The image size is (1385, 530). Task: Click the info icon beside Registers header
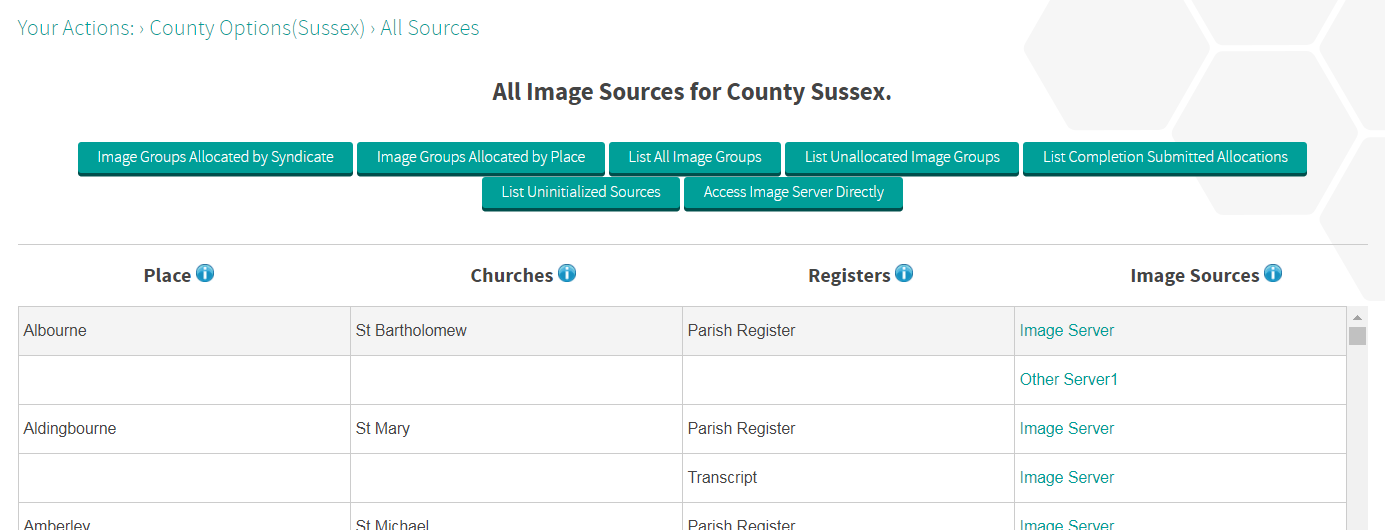click(904, 273)
